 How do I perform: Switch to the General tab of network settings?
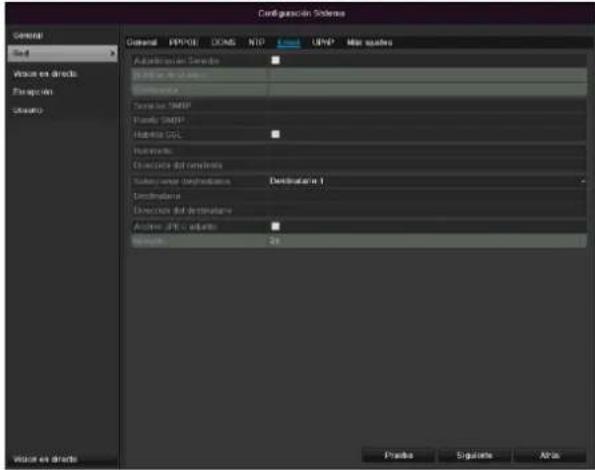click(x=142, y=42)
